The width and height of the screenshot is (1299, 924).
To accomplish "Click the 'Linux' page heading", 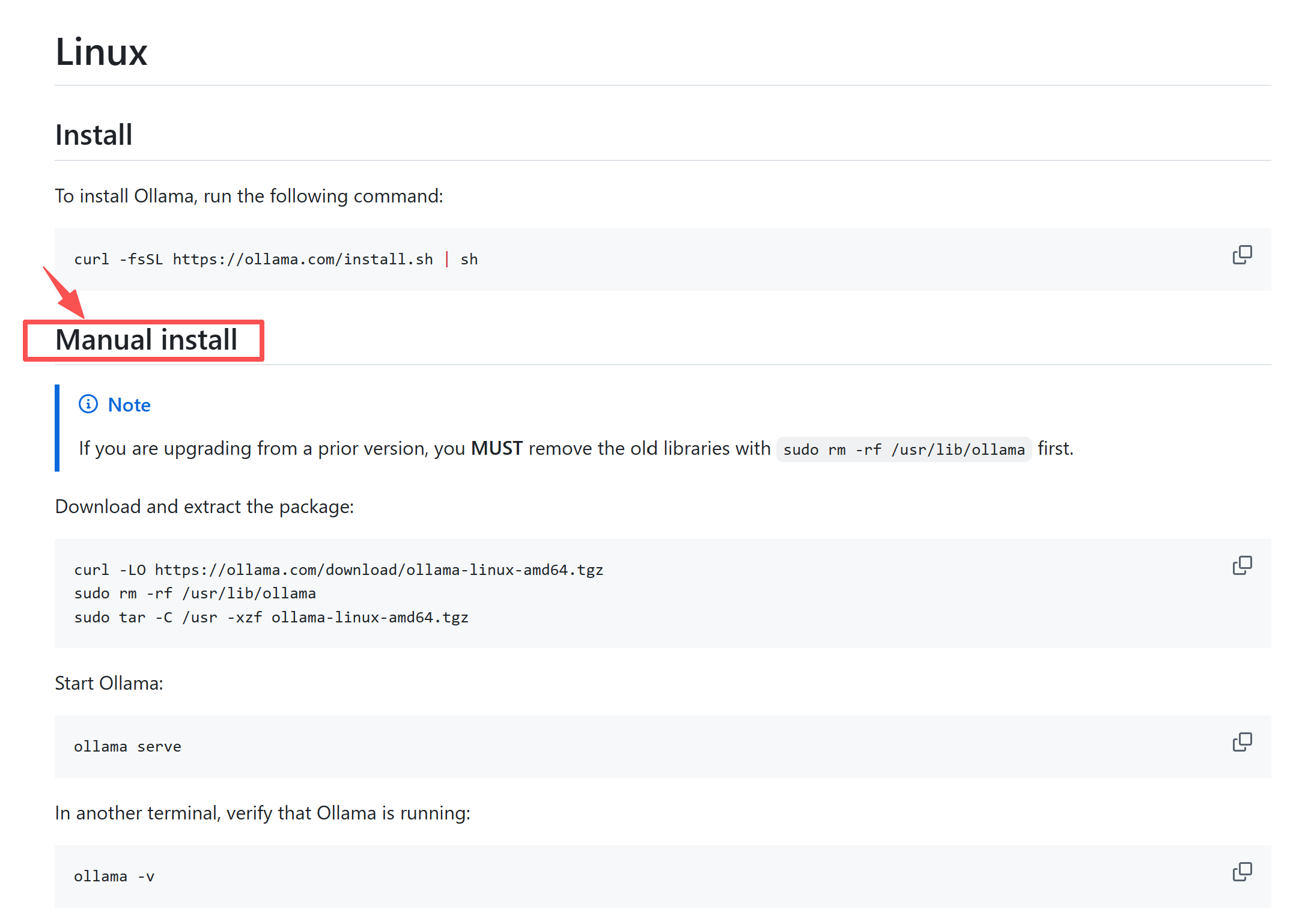I will tap(101, 52).
